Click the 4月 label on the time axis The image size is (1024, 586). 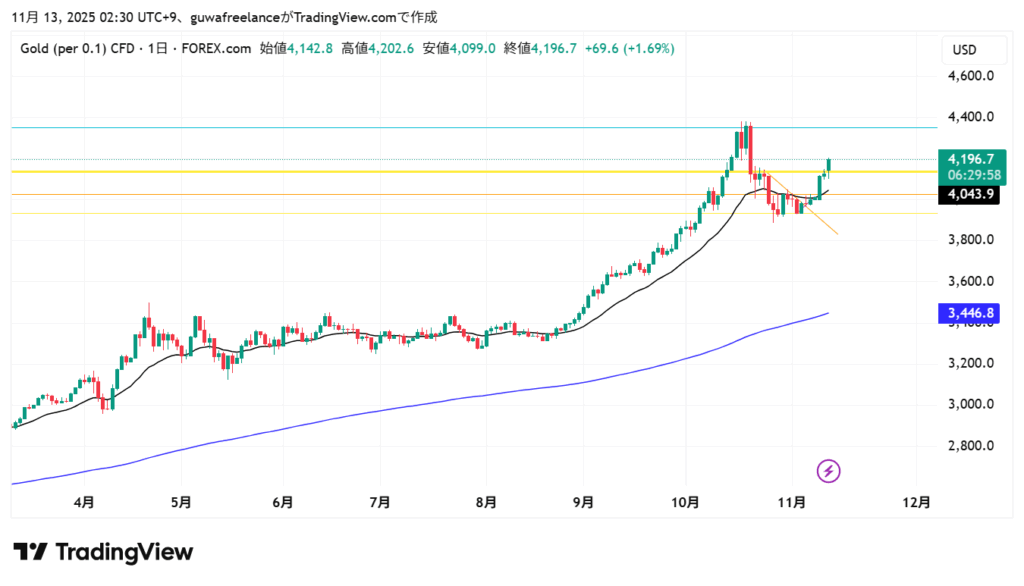coord(84,502)
